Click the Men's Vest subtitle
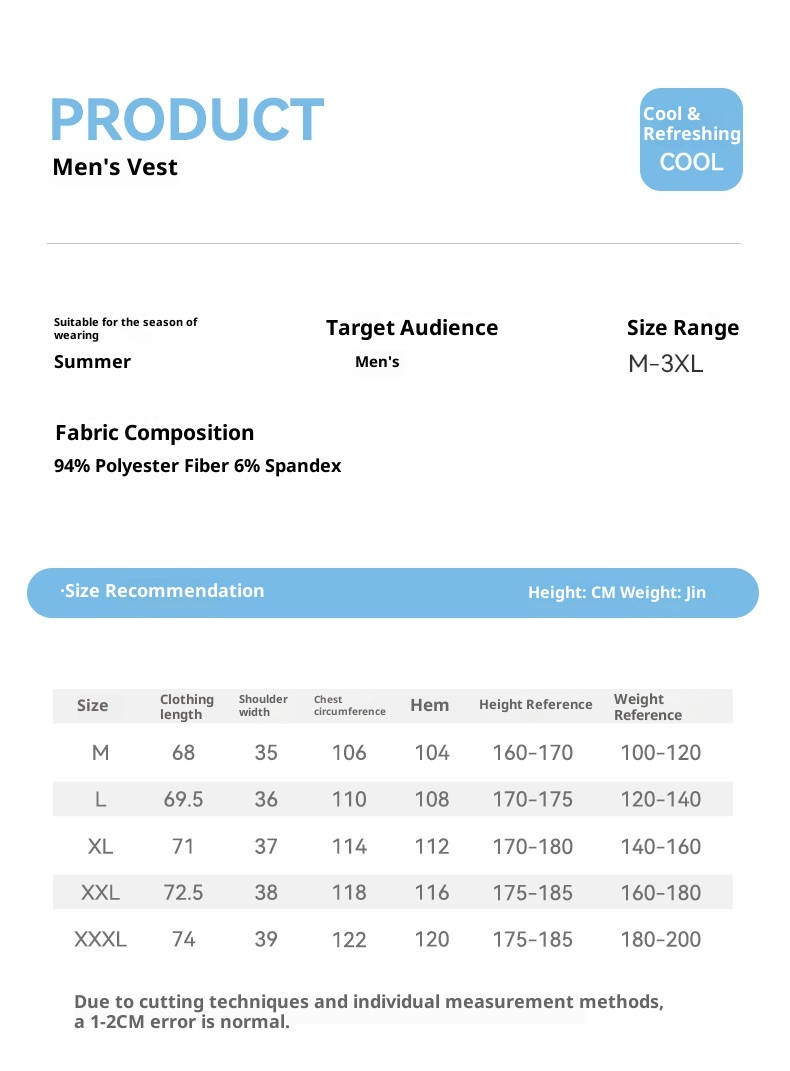Screen dimensions: 790x1071 tap(115, 167)
